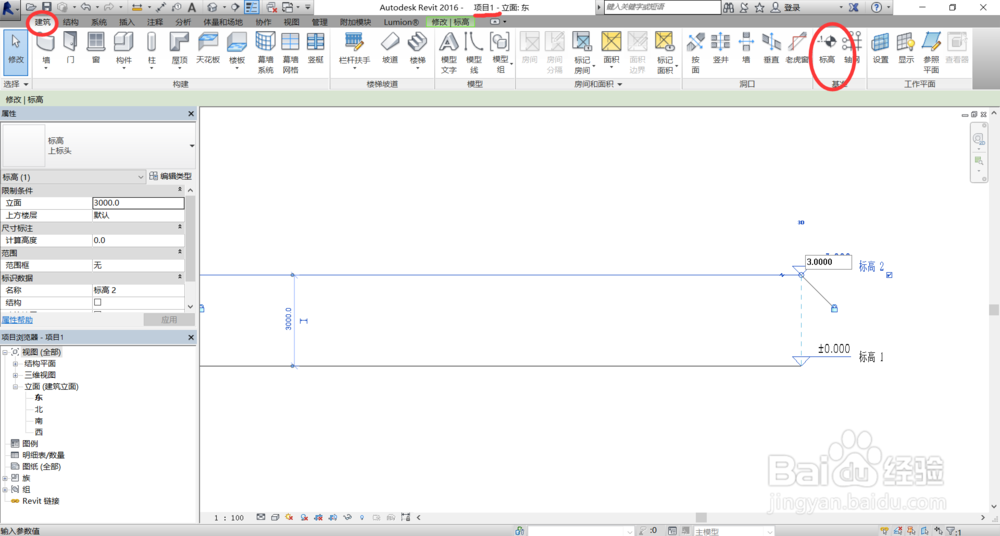Open the 标高 上标头 type selector dropdown
The width and height of the screenshot is (1000, 536).
click(192, 146)
